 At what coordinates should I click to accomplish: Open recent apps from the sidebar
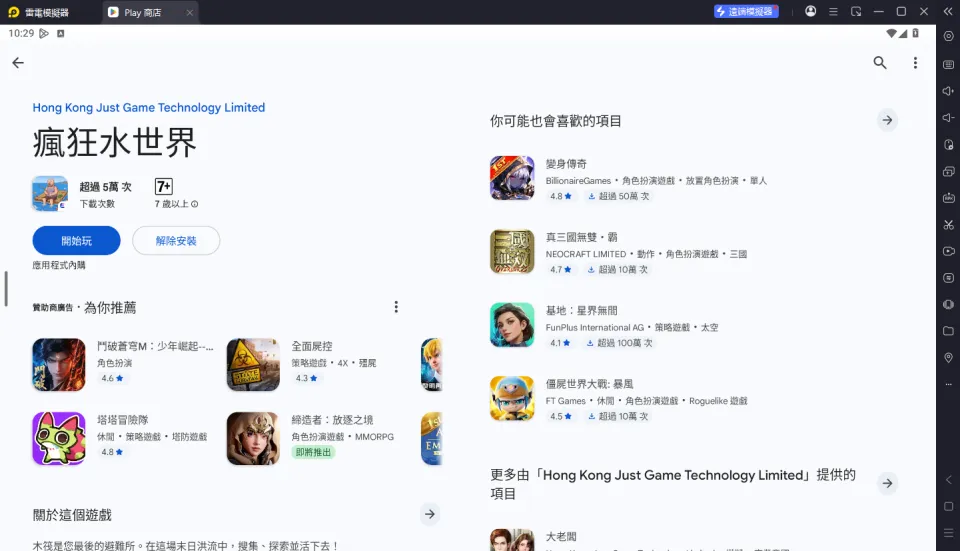click(x=948, y=533)
